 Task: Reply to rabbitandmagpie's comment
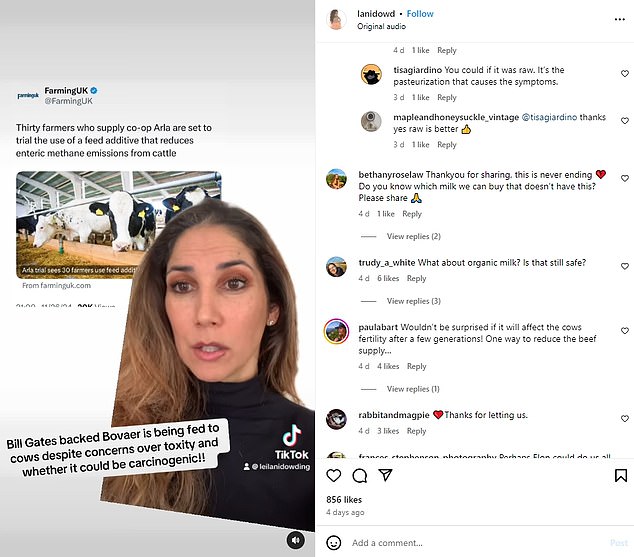pos(416,431)
